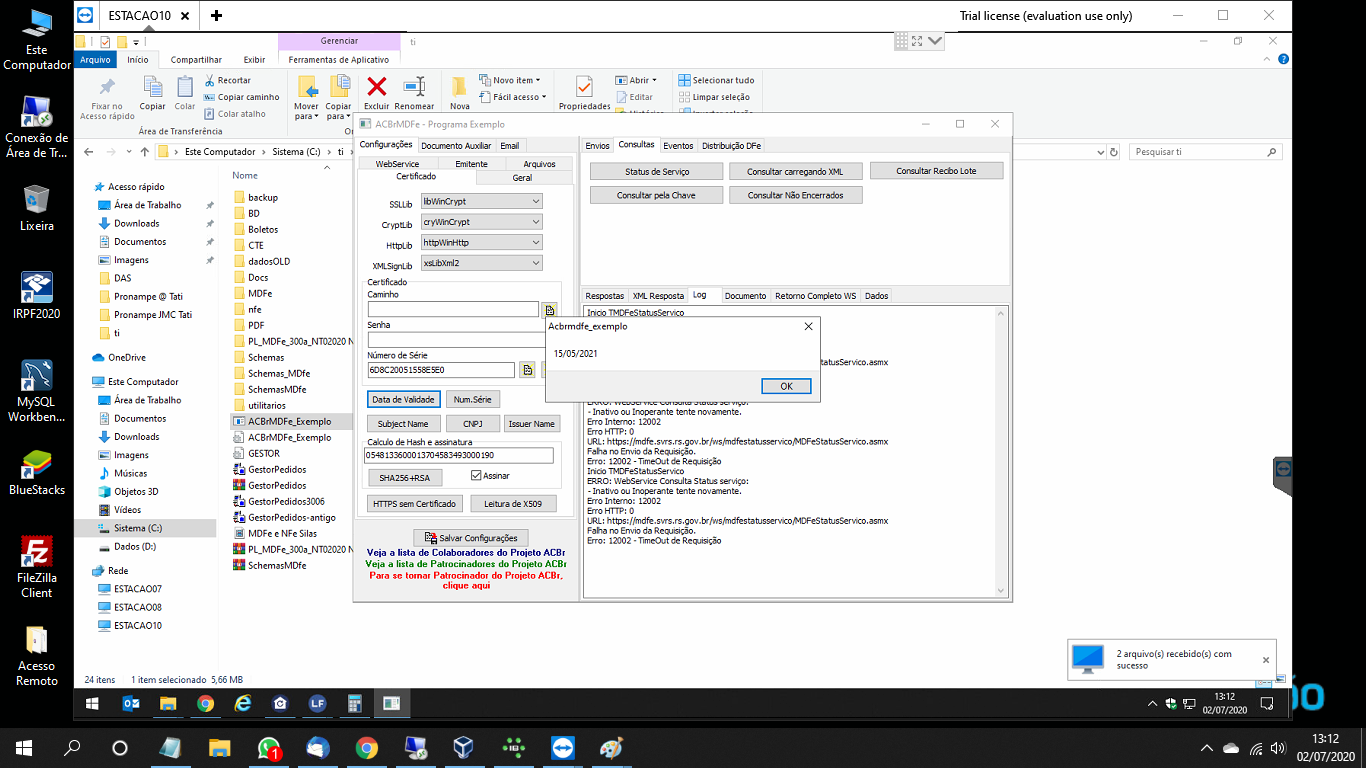
Task: Expand the Mover para dropdown
Action: point(317,116)
